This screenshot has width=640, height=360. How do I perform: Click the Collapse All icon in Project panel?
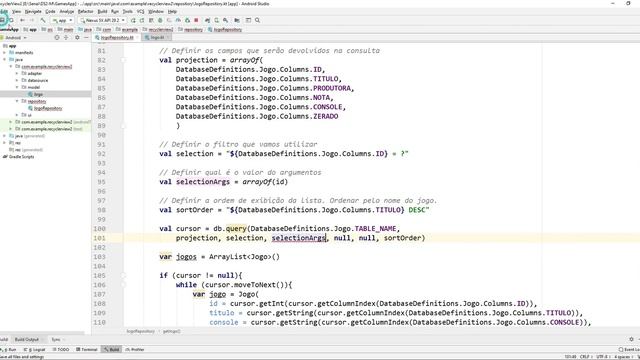[x=66, y=38]
